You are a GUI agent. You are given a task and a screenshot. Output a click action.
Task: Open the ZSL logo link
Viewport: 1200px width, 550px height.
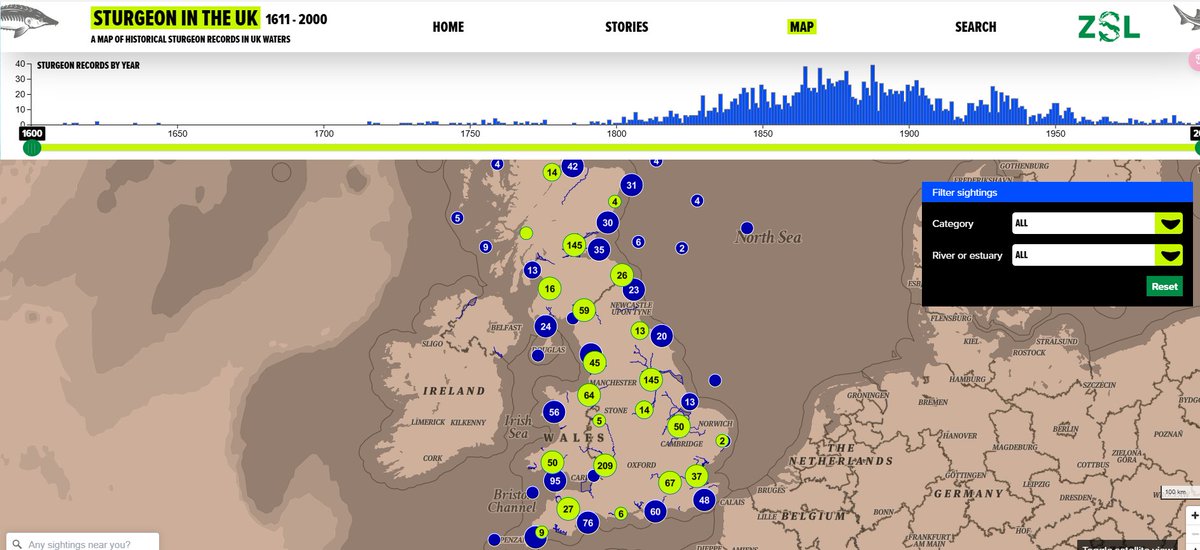pyautogui.click(x=1108, y=27)
